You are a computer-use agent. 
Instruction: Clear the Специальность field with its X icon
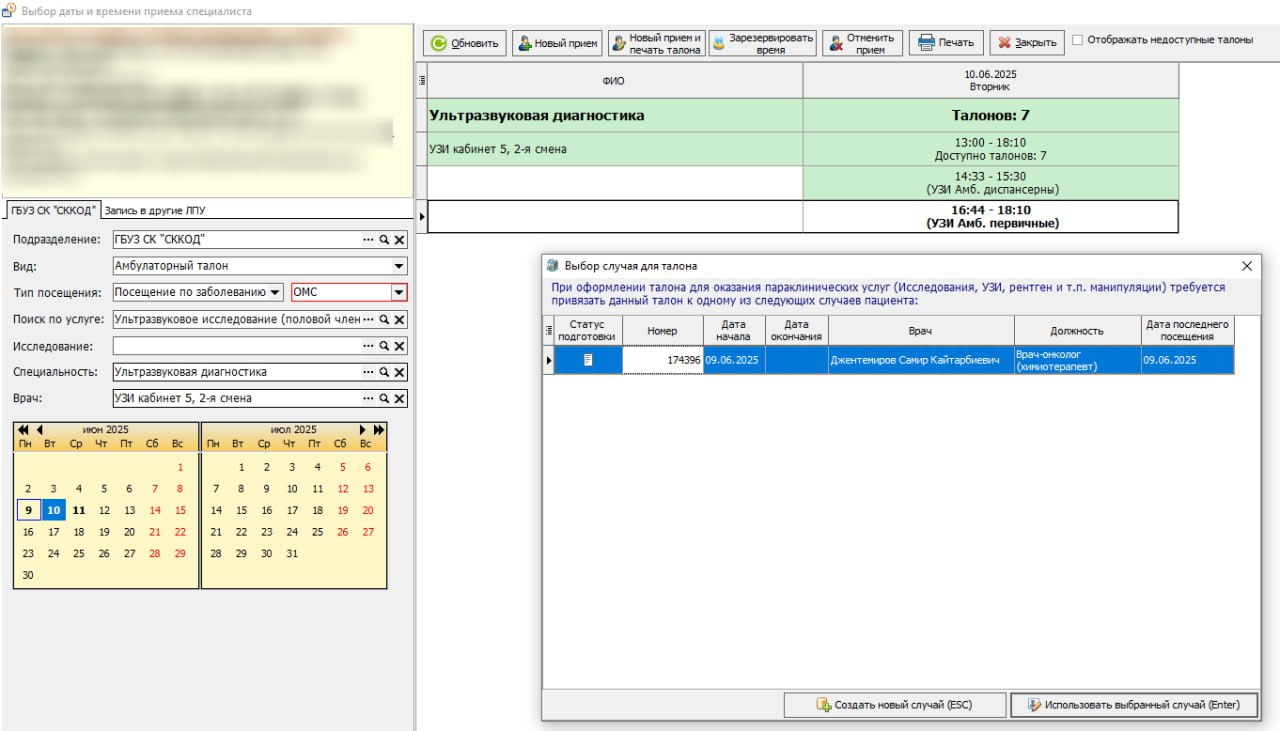point(398,372)
